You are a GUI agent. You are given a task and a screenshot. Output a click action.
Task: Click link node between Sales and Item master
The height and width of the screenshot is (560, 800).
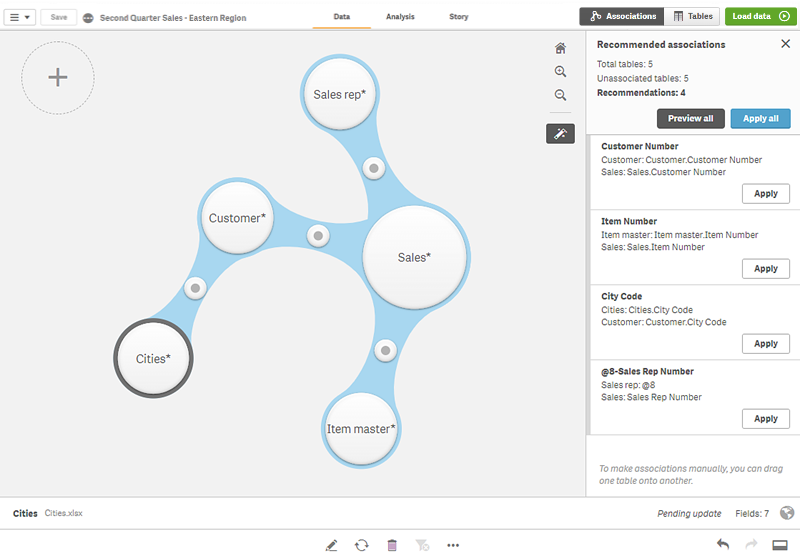click(x=385, y=350)
